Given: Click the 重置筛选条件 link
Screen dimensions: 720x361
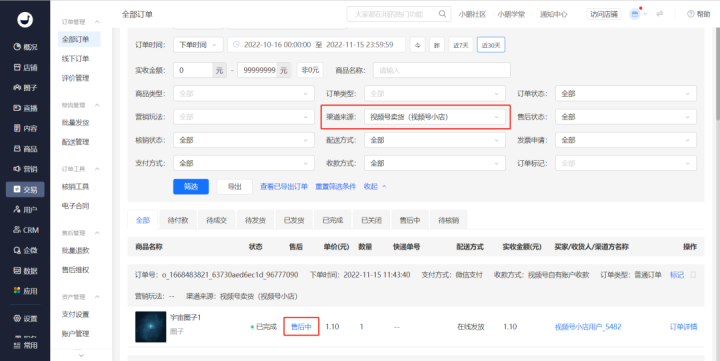Looking at the screenshot, I should pyautogui.click(x=336, y=186).
